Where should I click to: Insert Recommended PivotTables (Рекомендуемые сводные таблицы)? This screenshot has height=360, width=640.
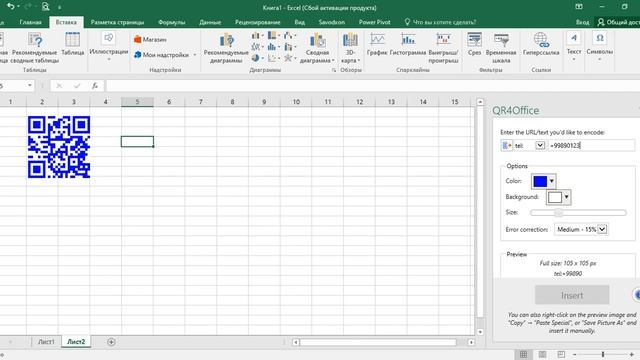point(35,48)
